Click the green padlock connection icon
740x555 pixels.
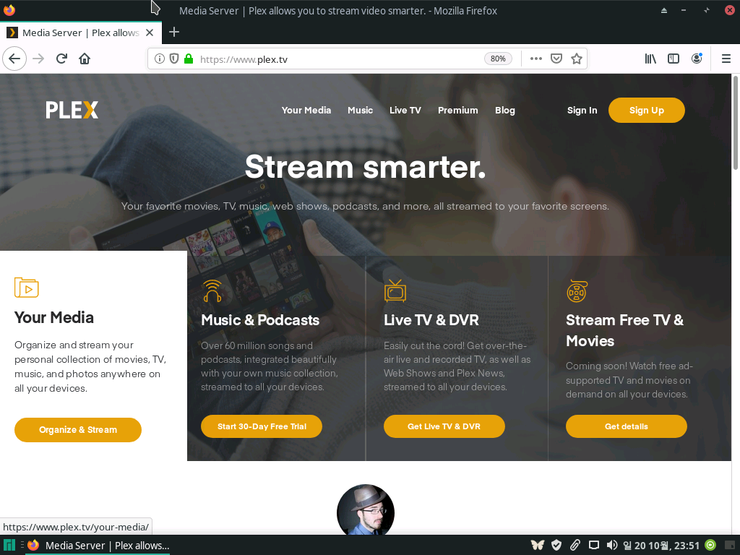188,59
